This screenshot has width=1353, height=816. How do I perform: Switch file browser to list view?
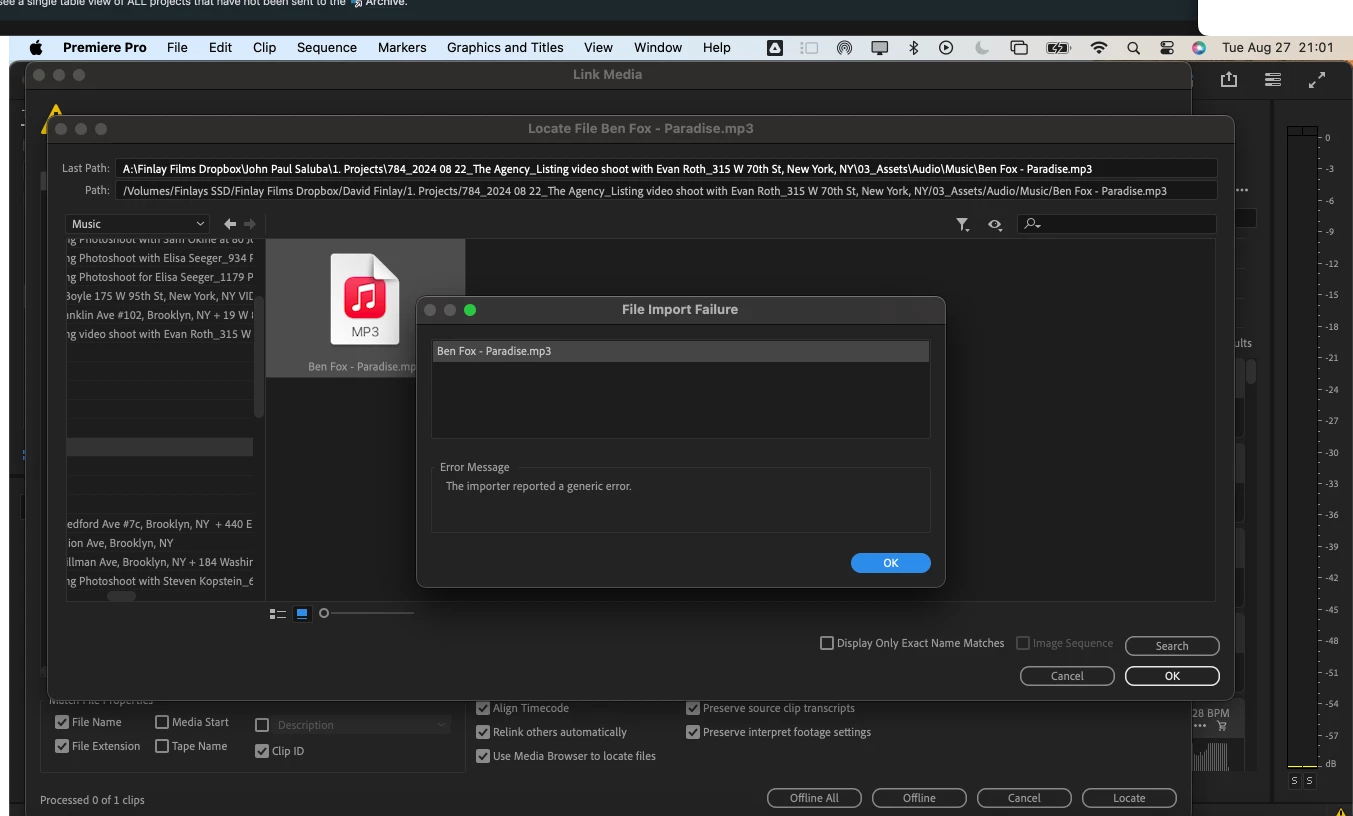pos(278,614)
